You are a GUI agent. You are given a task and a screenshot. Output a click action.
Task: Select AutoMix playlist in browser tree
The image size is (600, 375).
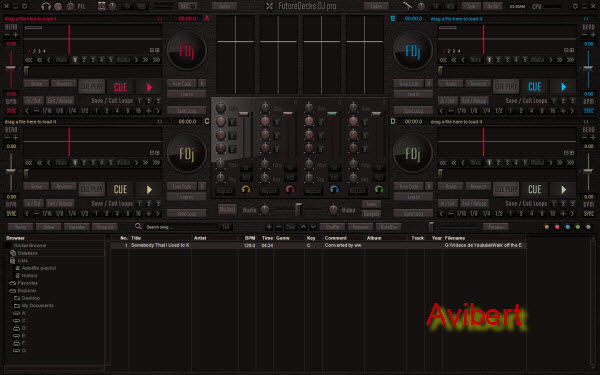39,268
